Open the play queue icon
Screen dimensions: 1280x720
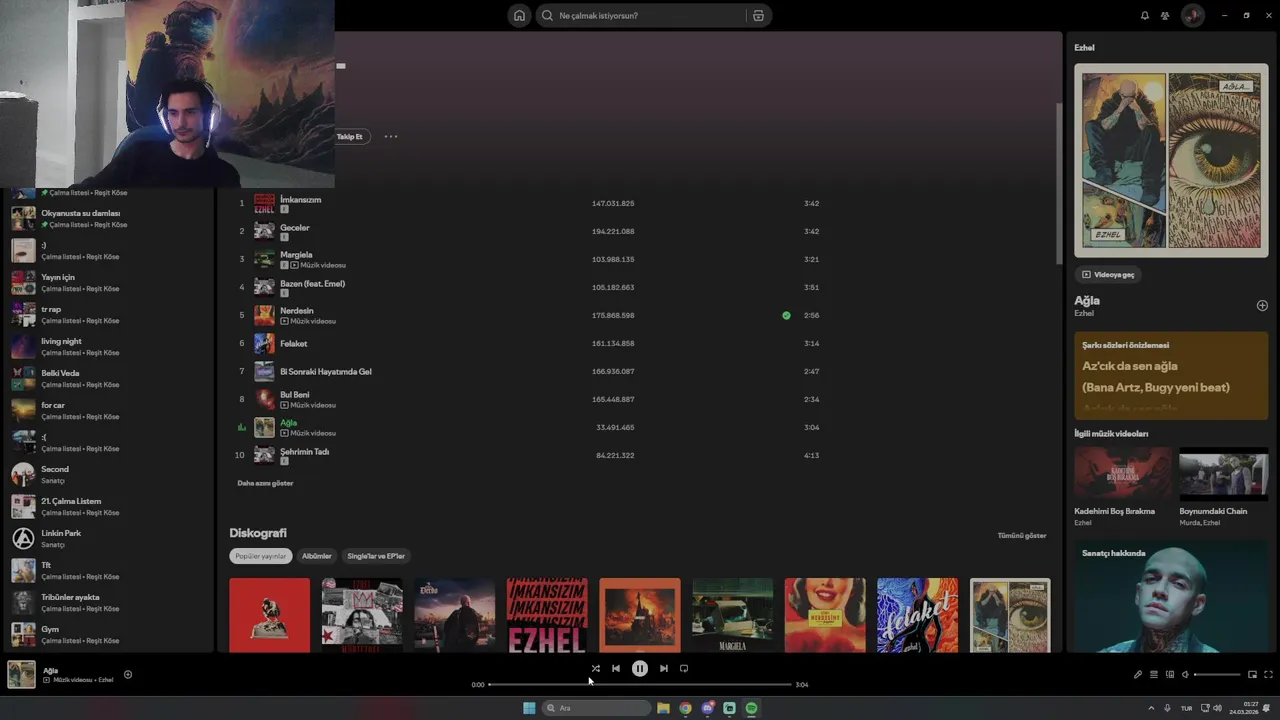click(x=1153, y=675)
